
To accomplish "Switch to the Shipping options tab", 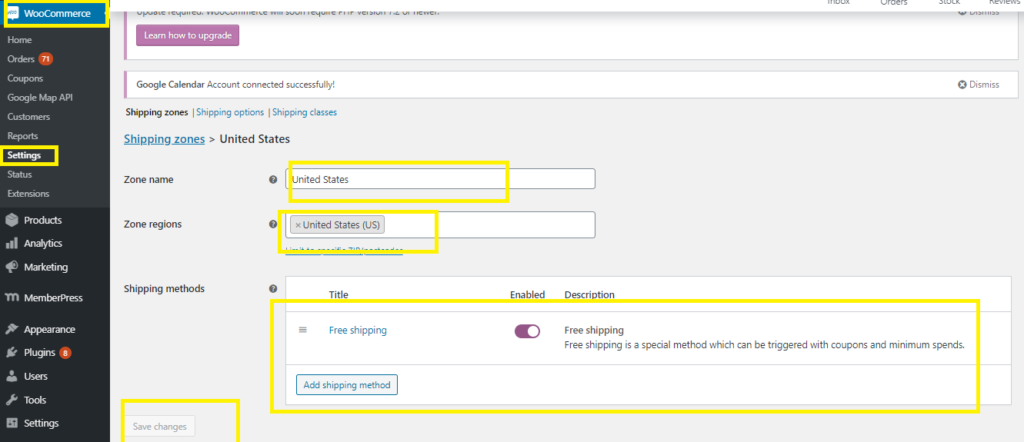I will 230,112.
